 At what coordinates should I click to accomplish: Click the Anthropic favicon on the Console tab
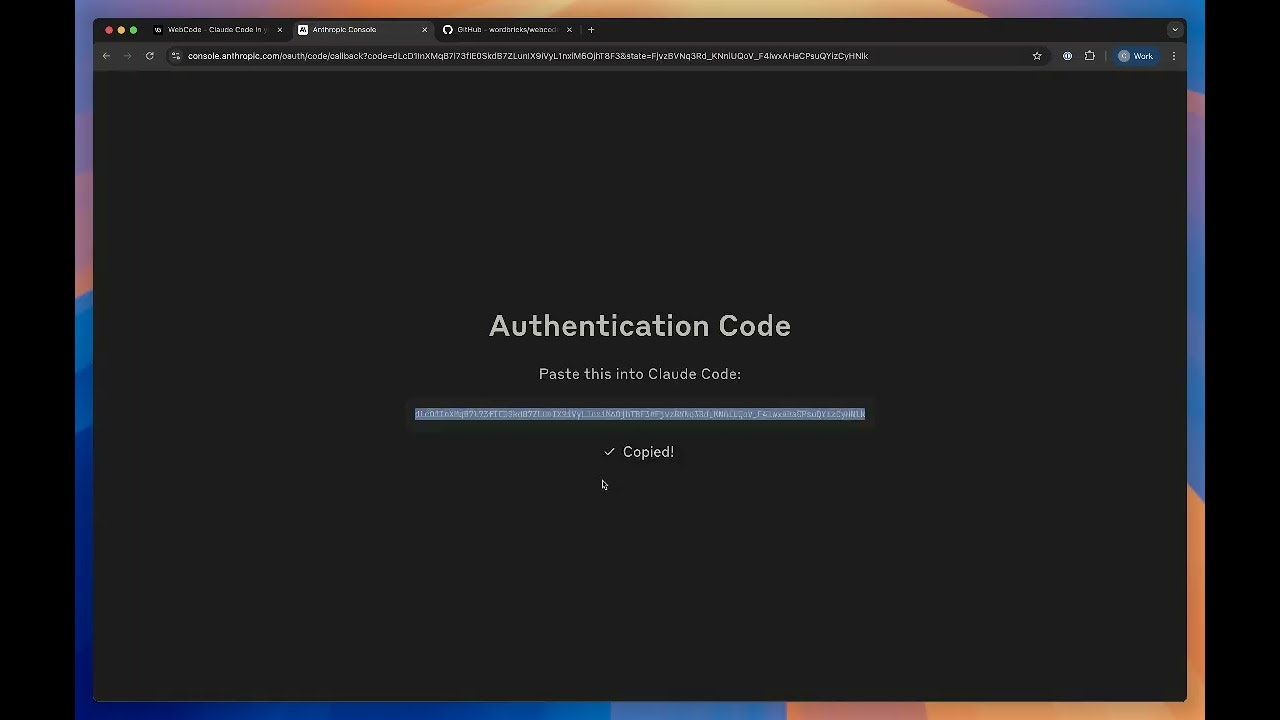[303, 30]
